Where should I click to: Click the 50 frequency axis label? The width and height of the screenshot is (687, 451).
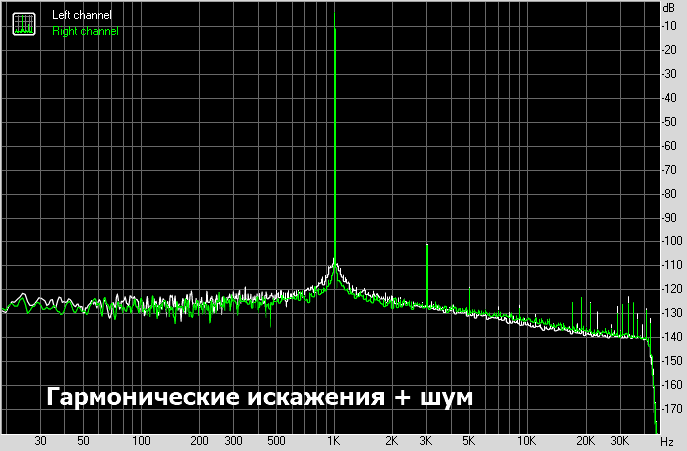tap(83, 440)
